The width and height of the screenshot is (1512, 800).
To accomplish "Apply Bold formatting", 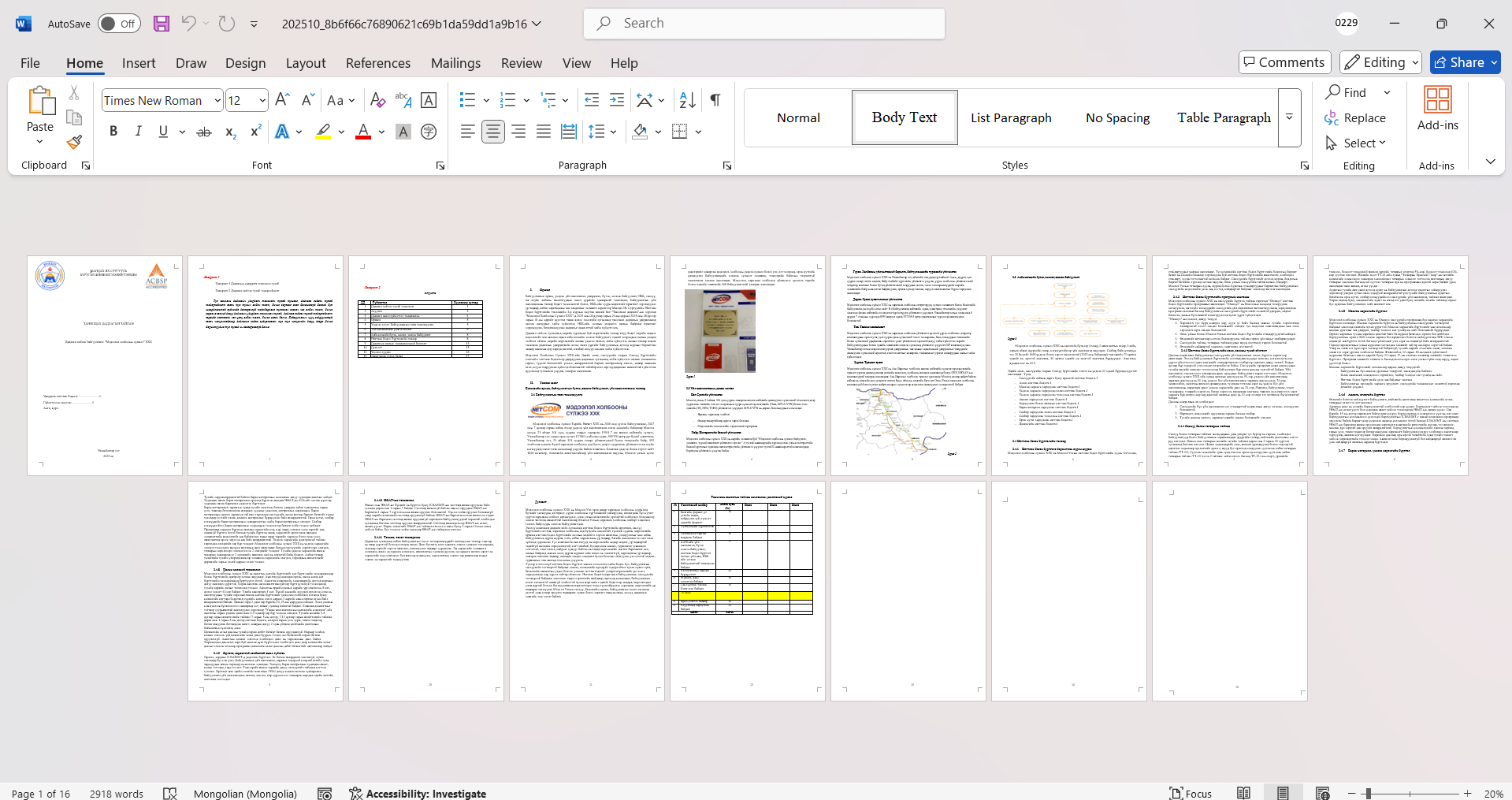I will pyautogui.click(x=113, y=132).
